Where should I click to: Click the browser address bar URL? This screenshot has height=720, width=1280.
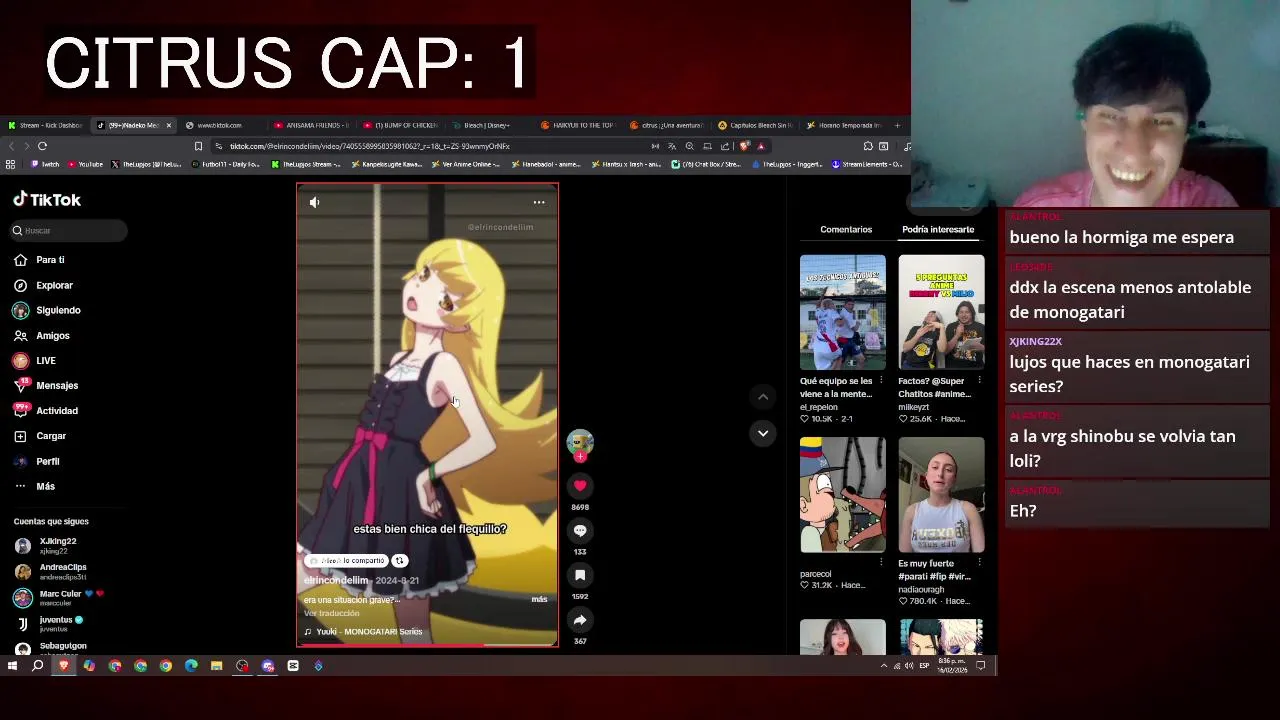370,146
